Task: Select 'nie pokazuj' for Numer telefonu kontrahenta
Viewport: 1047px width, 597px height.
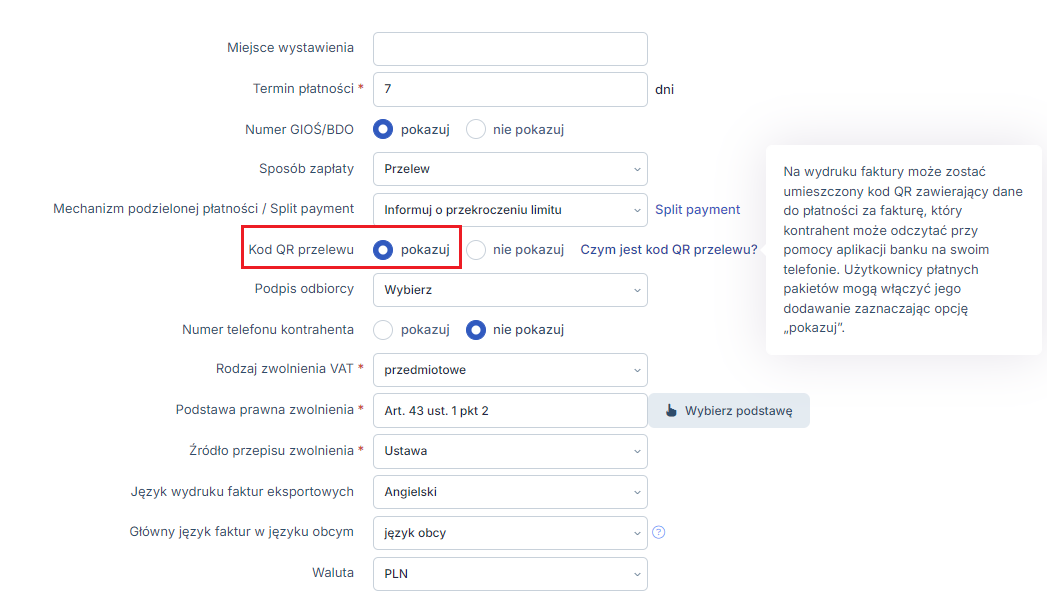Action: point(475,330)
